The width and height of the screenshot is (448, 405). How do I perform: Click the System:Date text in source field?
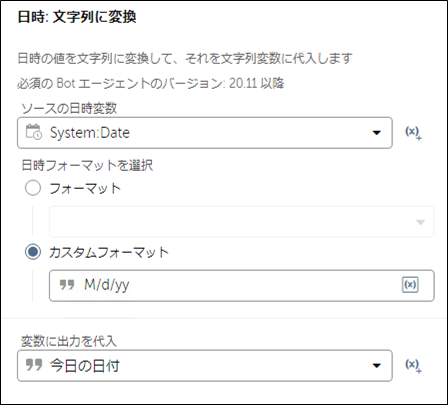pyautogui.click(x=90, y=133)
